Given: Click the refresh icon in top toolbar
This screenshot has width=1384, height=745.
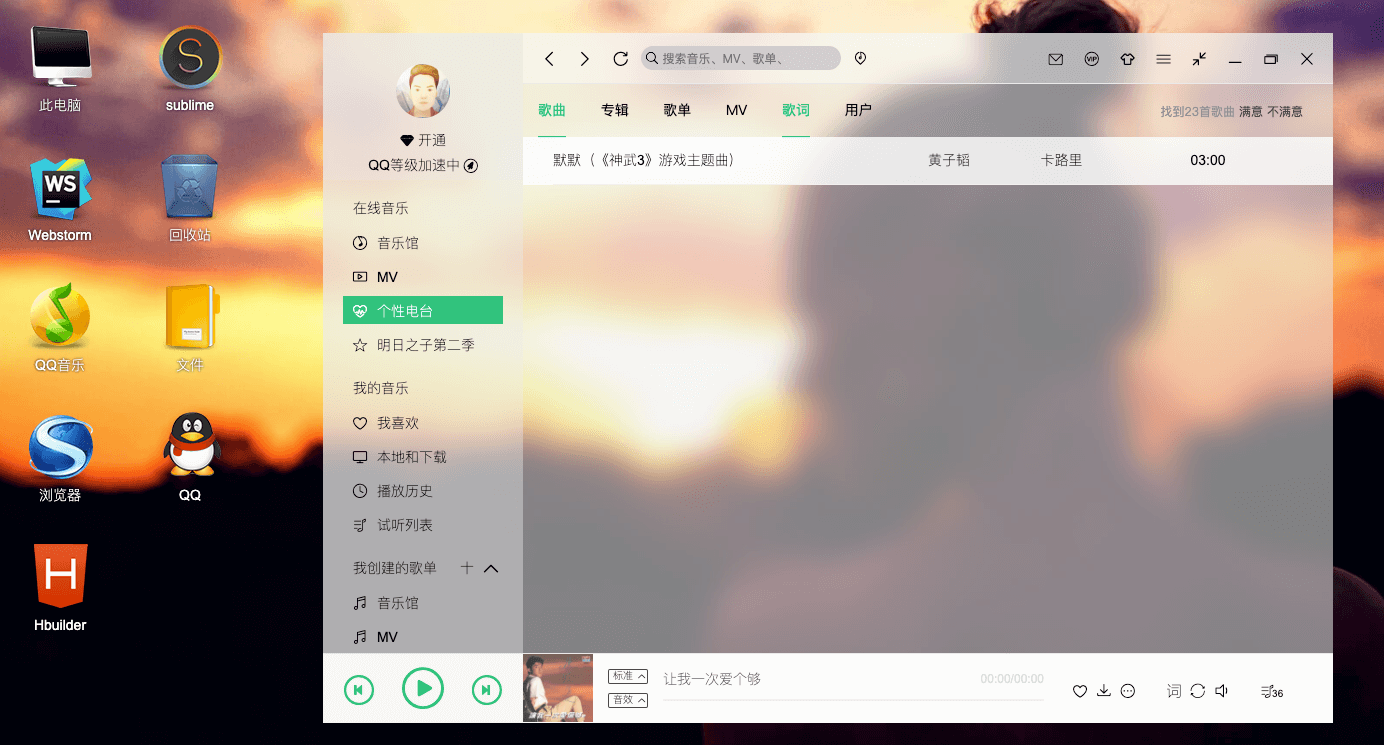Looking at the screenshot, I should coord(621,59).
